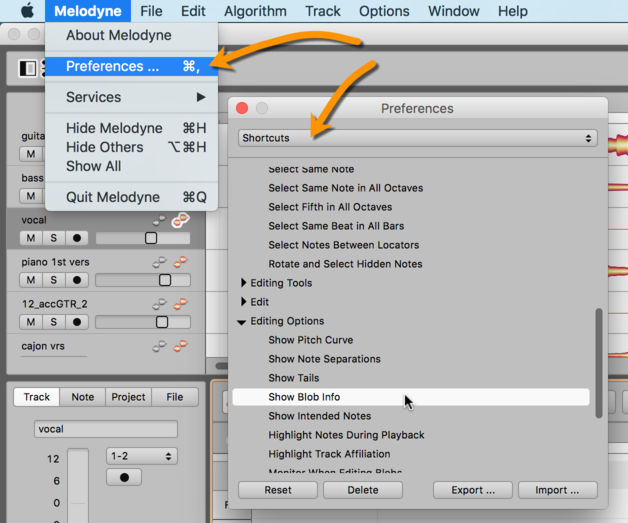Open the 1-2 channel dropdown
This screenshot has height=523, width=628.
tap(142, 456)
